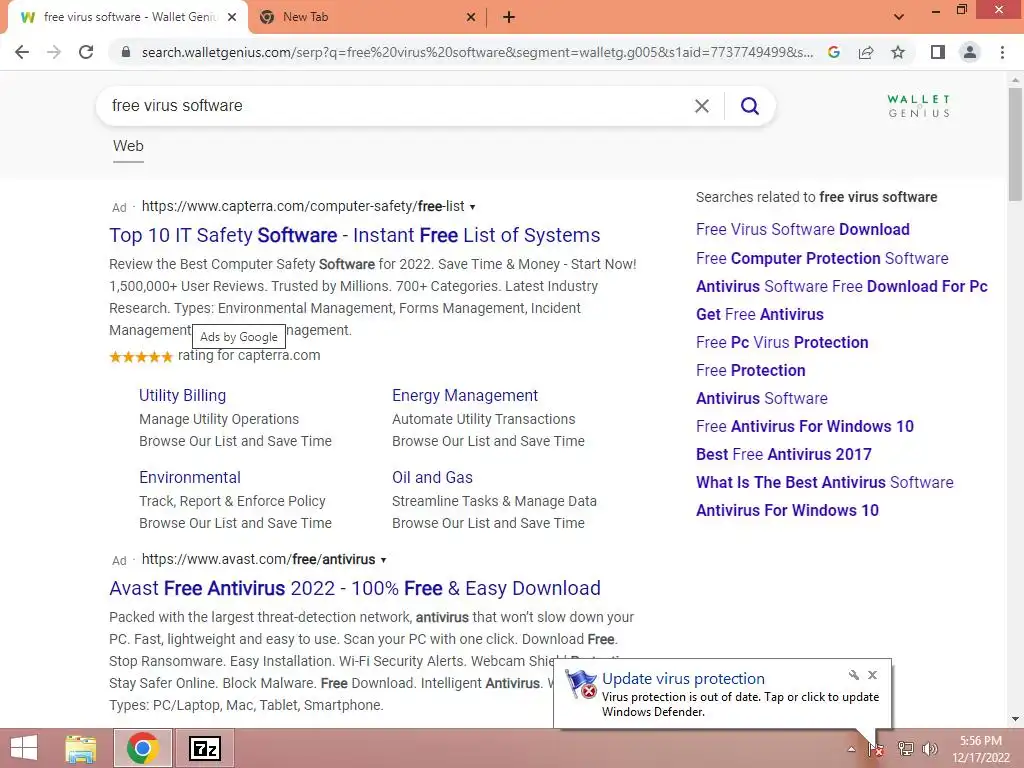Bookmark this page with the star icon

pyautogui.click(x=898, y=52)
